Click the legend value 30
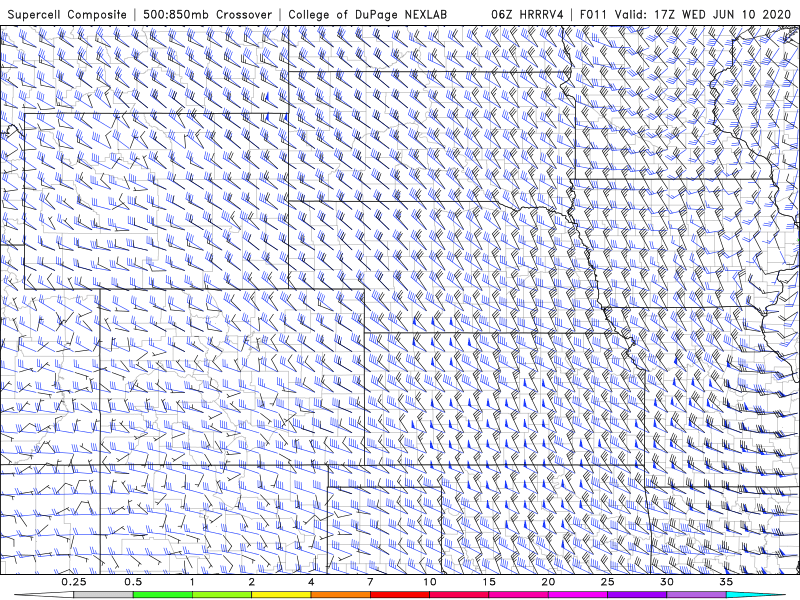Image resolution: width=800 pixels, height=600 pixels. tap(667, 582)
